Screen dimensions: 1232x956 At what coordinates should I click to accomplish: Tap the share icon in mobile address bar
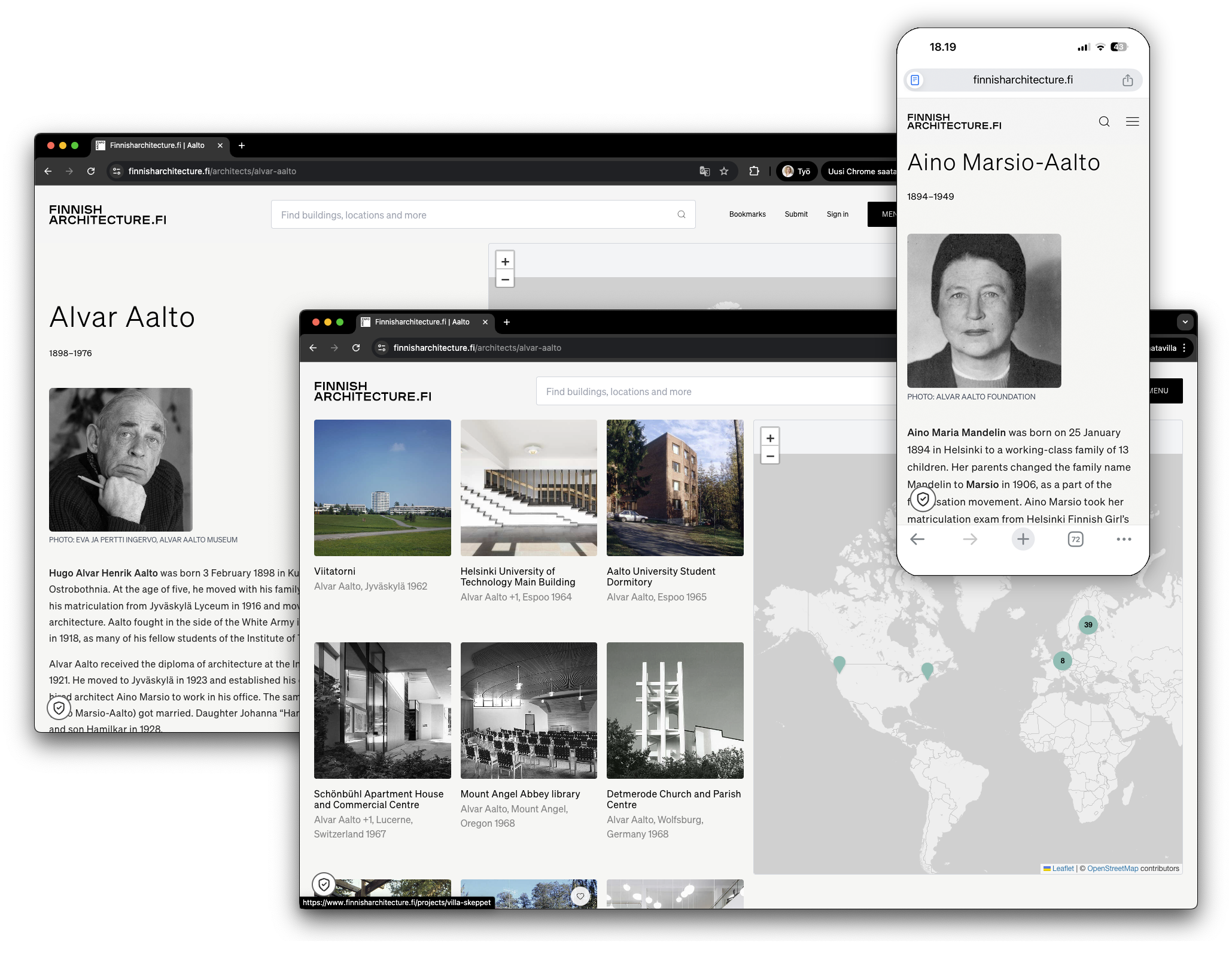coord(1127,80)
